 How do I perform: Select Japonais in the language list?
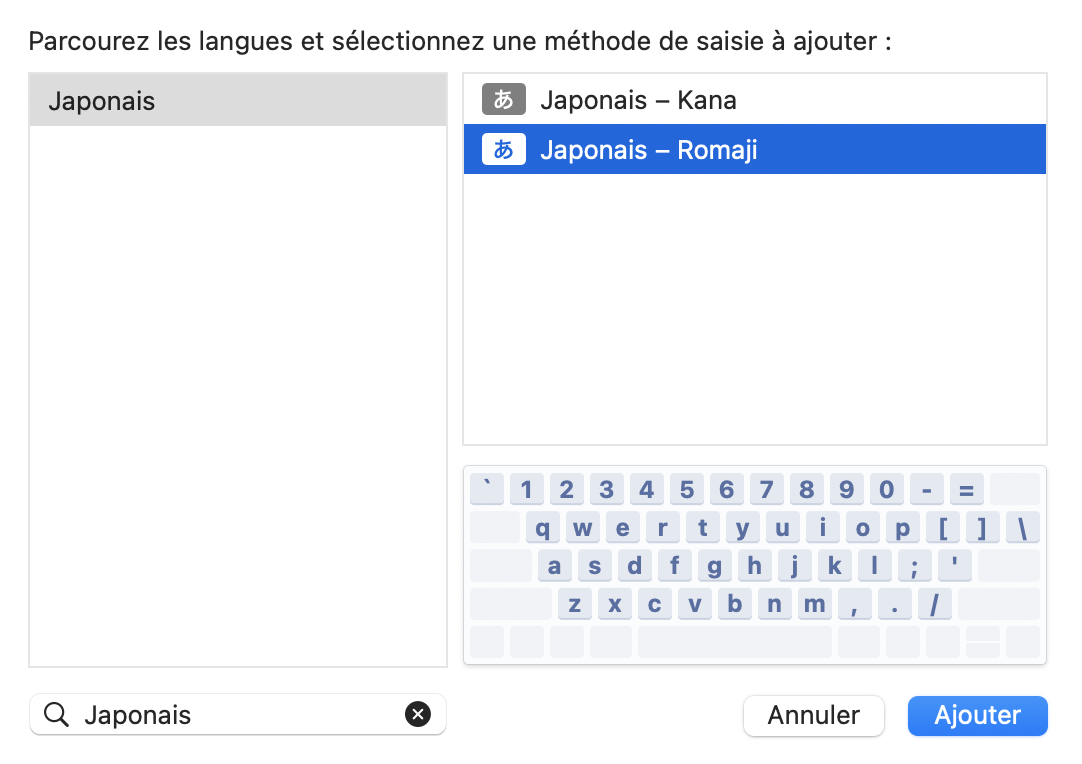click(x=237, y=101)
